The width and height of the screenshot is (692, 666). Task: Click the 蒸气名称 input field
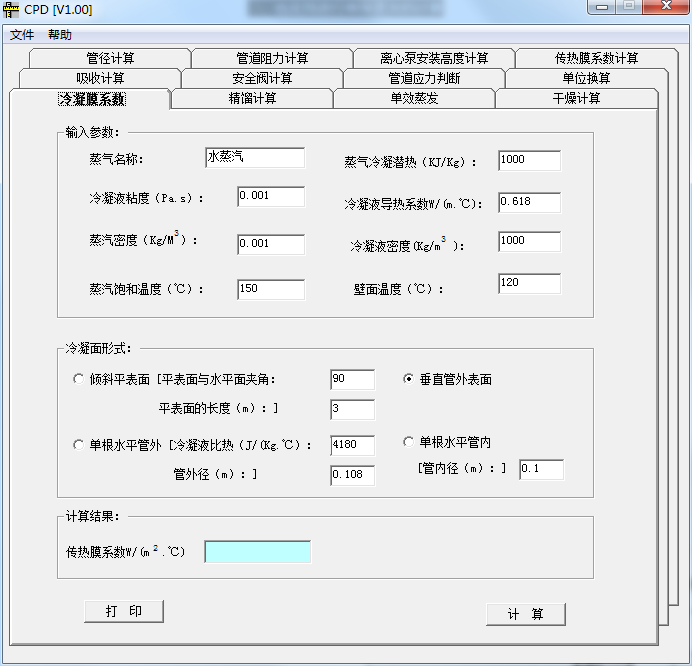[254, 158]
